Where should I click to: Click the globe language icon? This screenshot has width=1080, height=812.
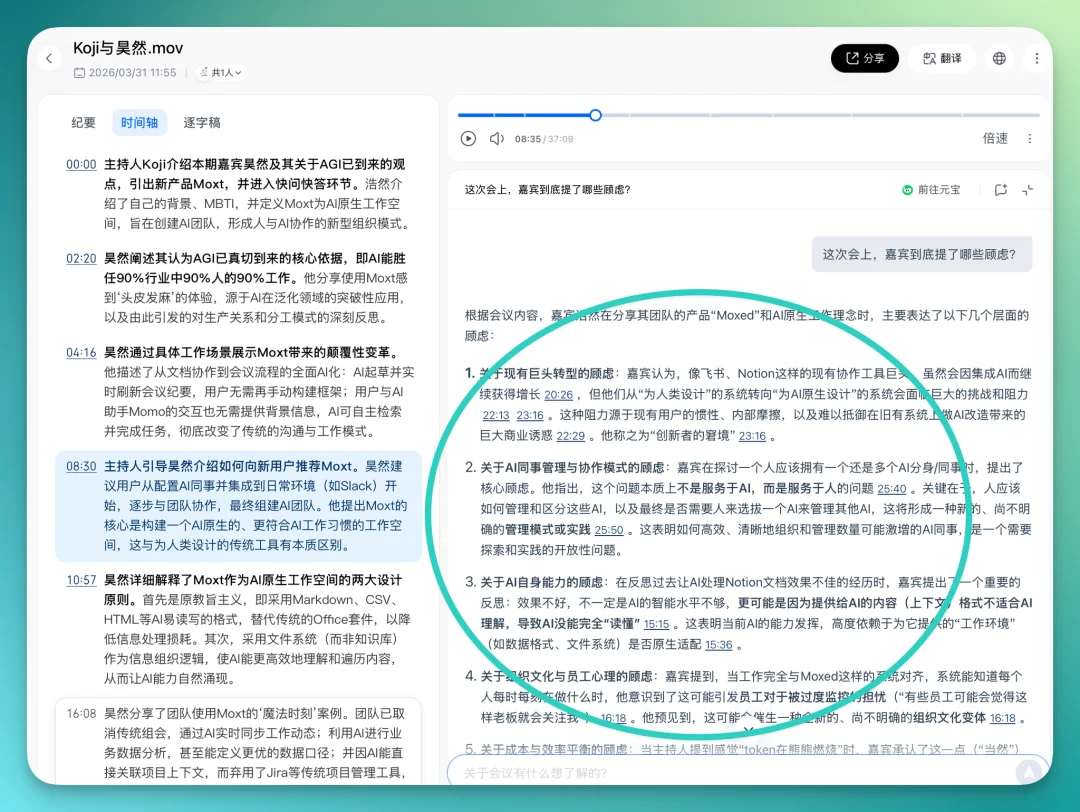(x=999, y=58)
